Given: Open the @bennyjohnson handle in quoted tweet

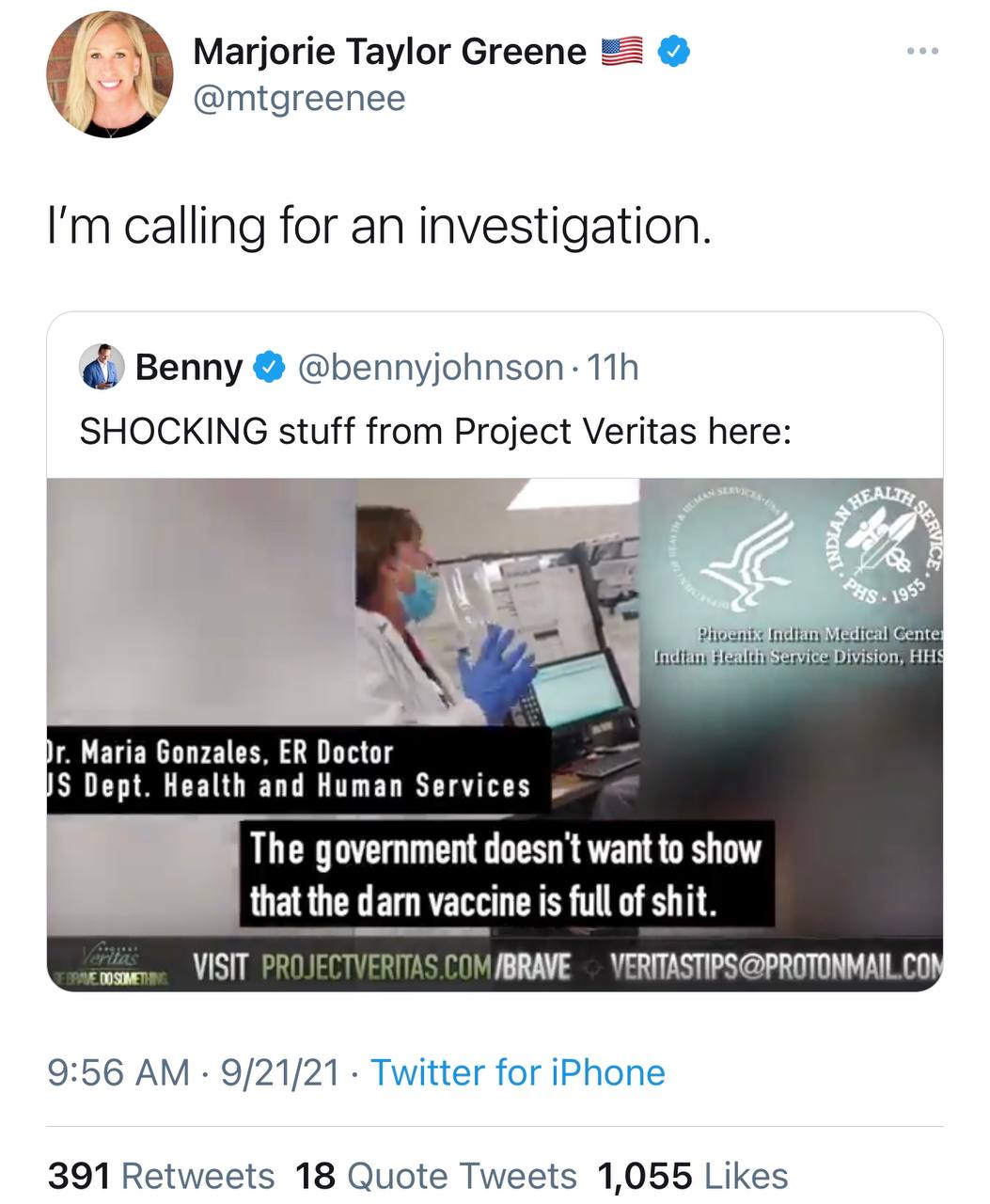Looking at the screenshot, I should coord(431,367).
